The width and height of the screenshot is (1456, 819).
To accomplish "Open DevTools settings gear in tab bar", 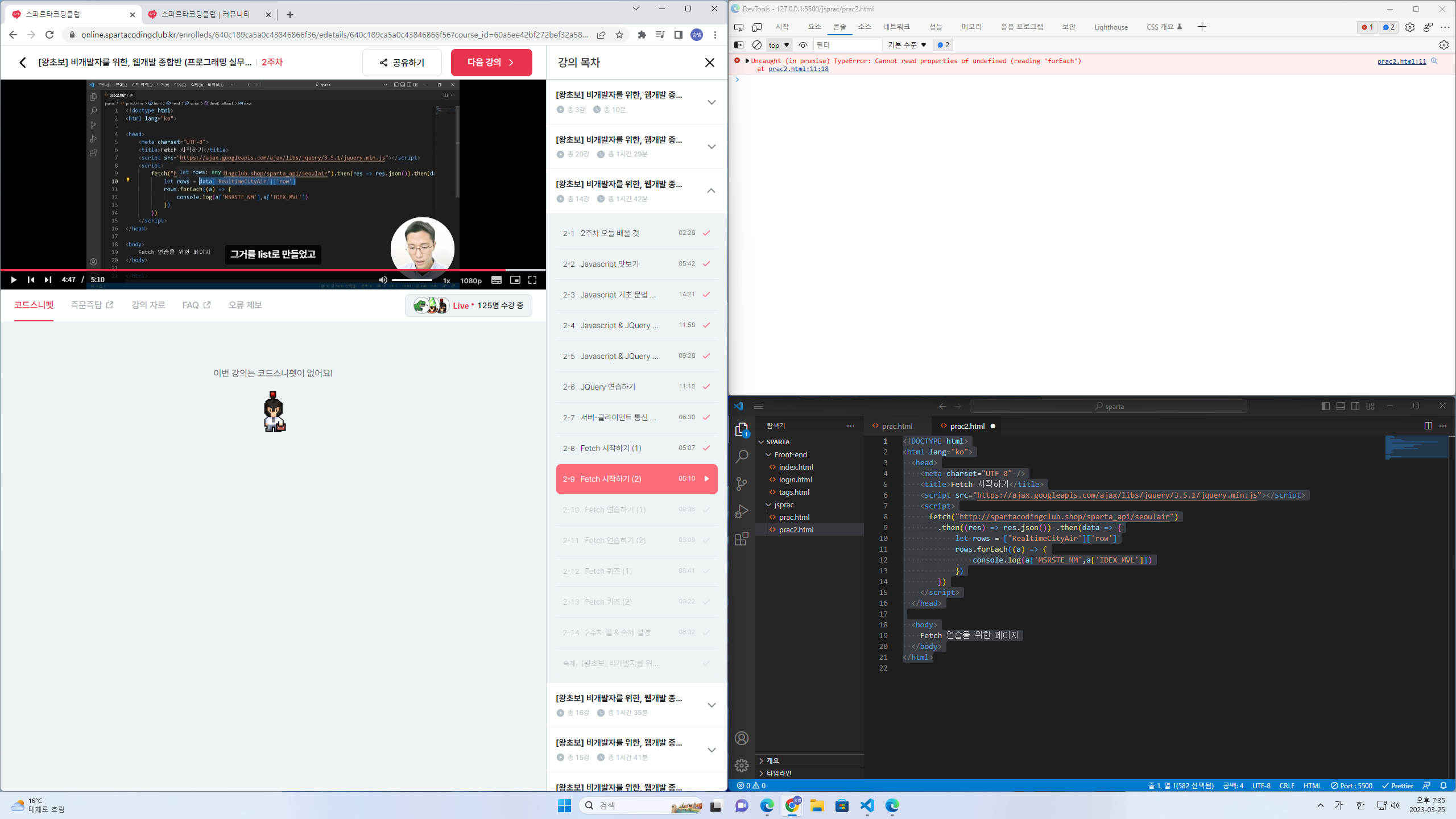I will click(x=1410, y=27).
